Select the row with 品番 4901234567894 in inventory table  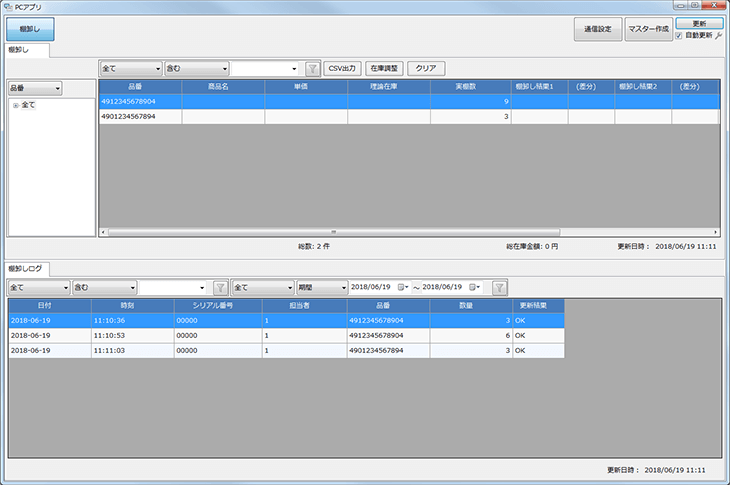click(140, 117)
